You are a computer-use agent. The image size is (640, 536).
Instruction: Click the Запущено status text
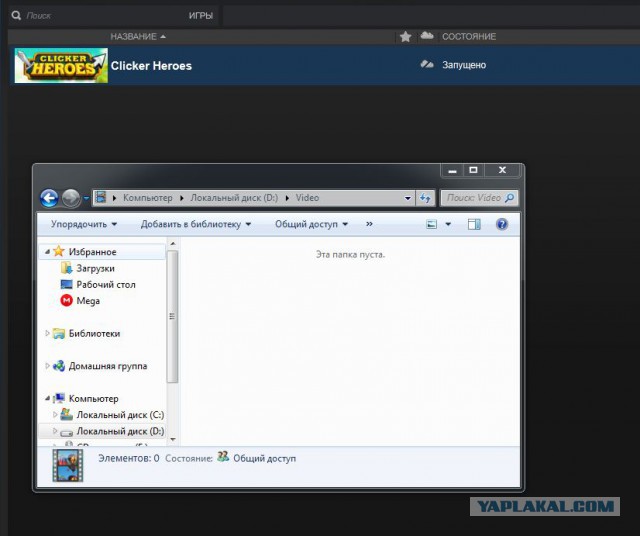point(464,65)
